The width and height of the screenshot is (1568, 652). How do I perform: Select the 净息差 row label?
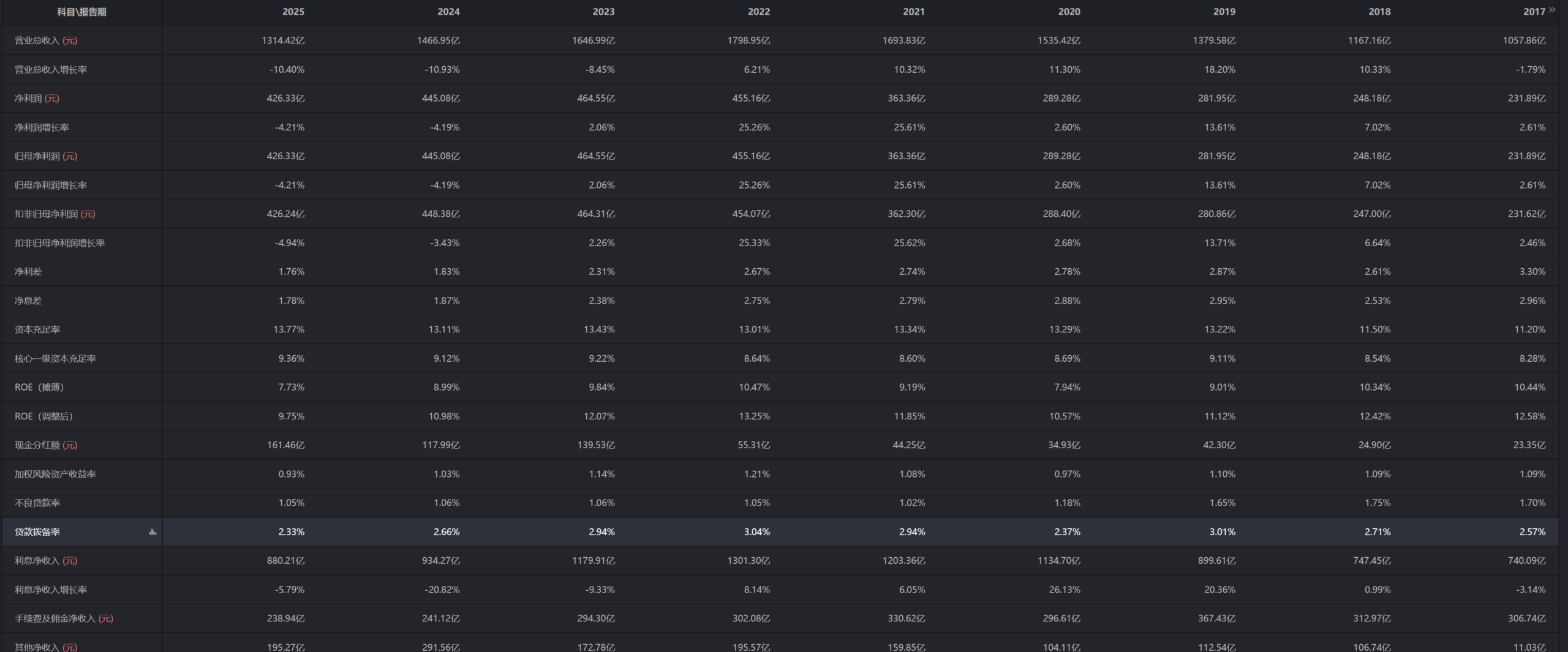coord(28,301)
